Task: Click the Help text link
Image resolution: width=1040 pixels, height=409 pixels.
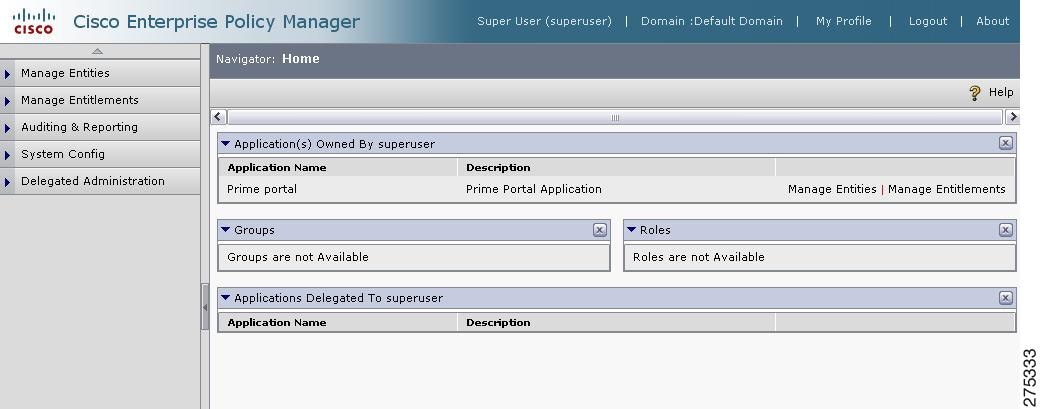Action: coord(1001,92)
